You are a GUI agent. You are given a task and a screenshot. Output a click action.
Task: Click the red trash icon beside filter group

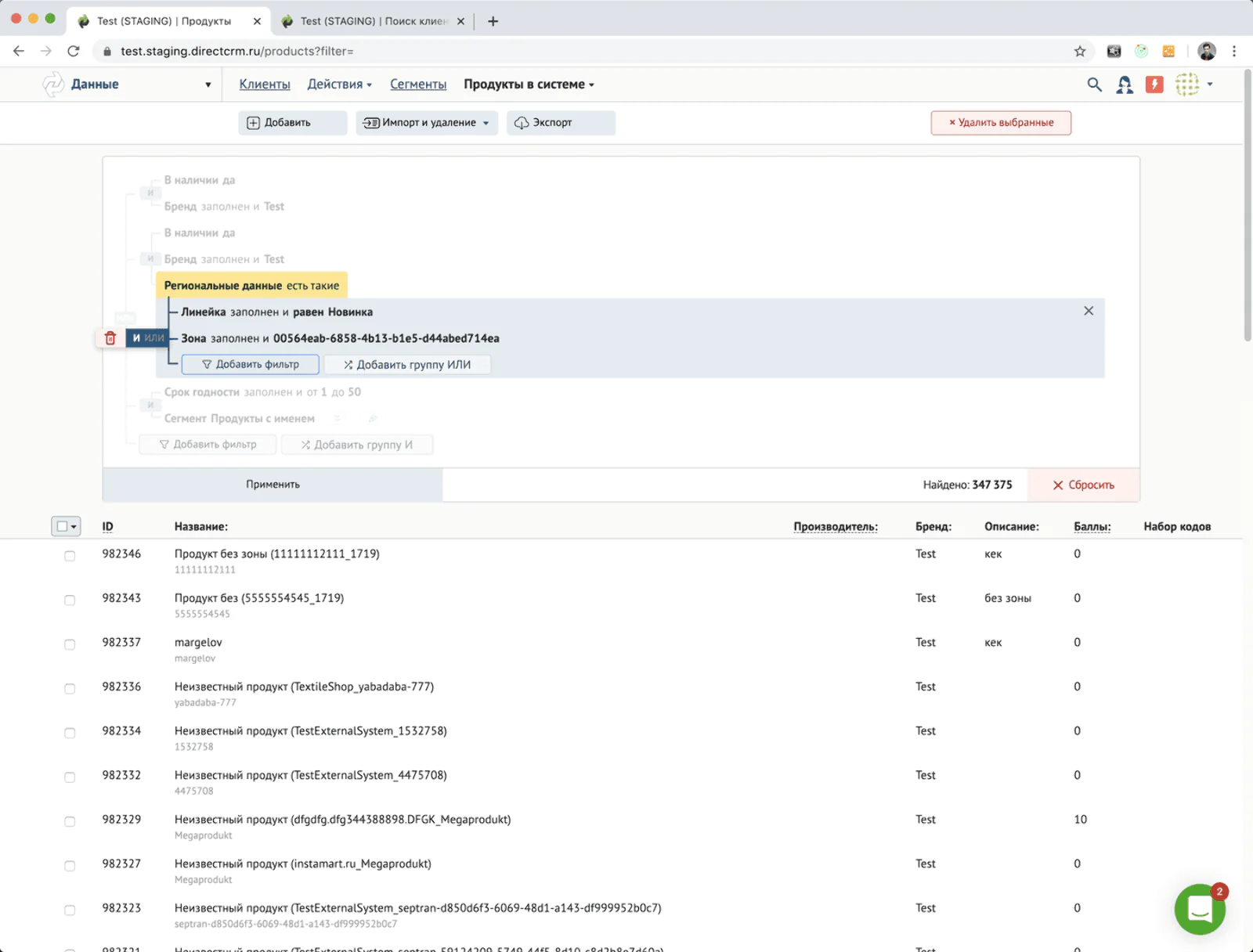coord(110,338)
